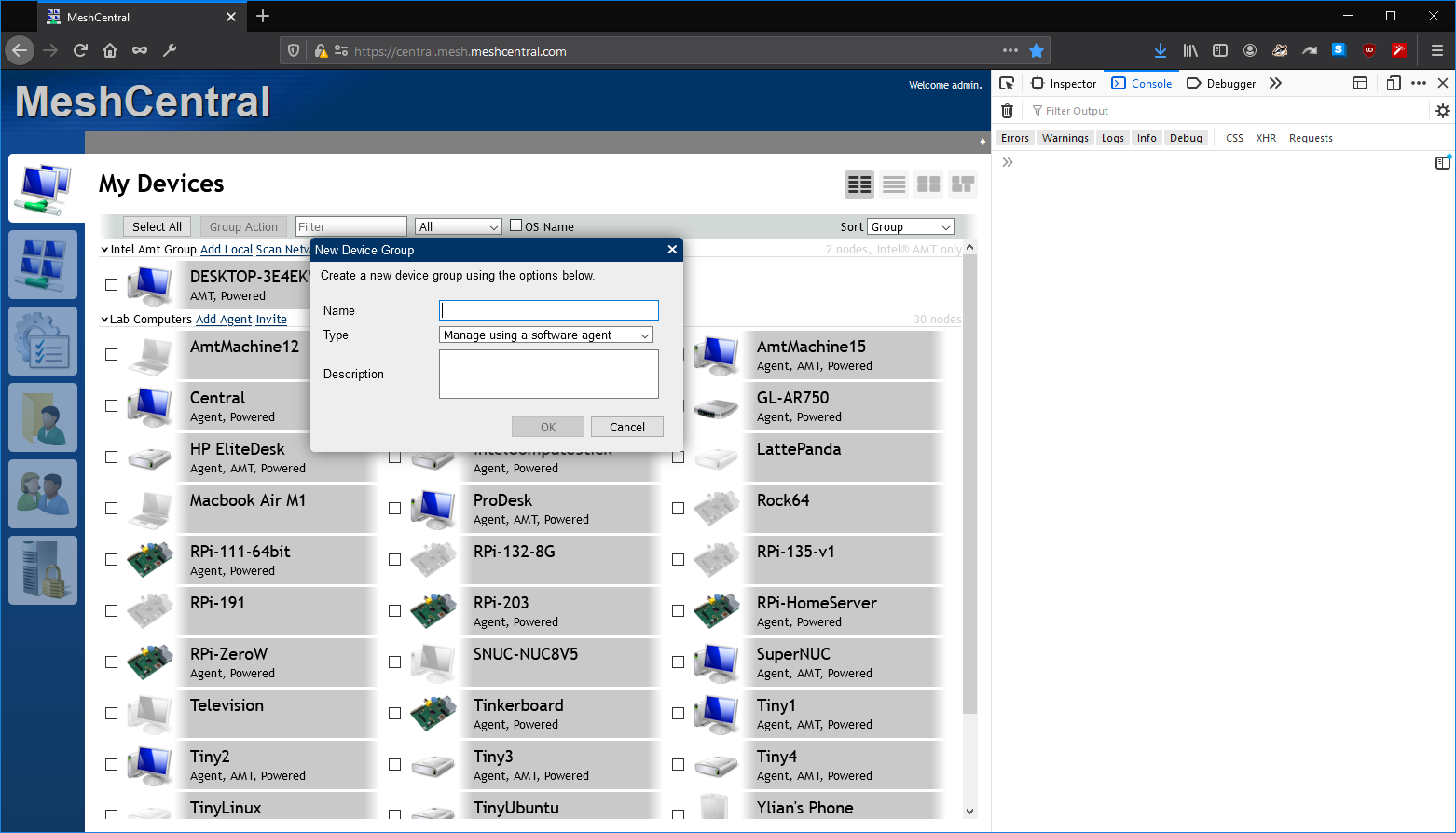Open the My Devices sidebar icon
The height and width of the screenshot is (833, 1456).
point(43,188)
